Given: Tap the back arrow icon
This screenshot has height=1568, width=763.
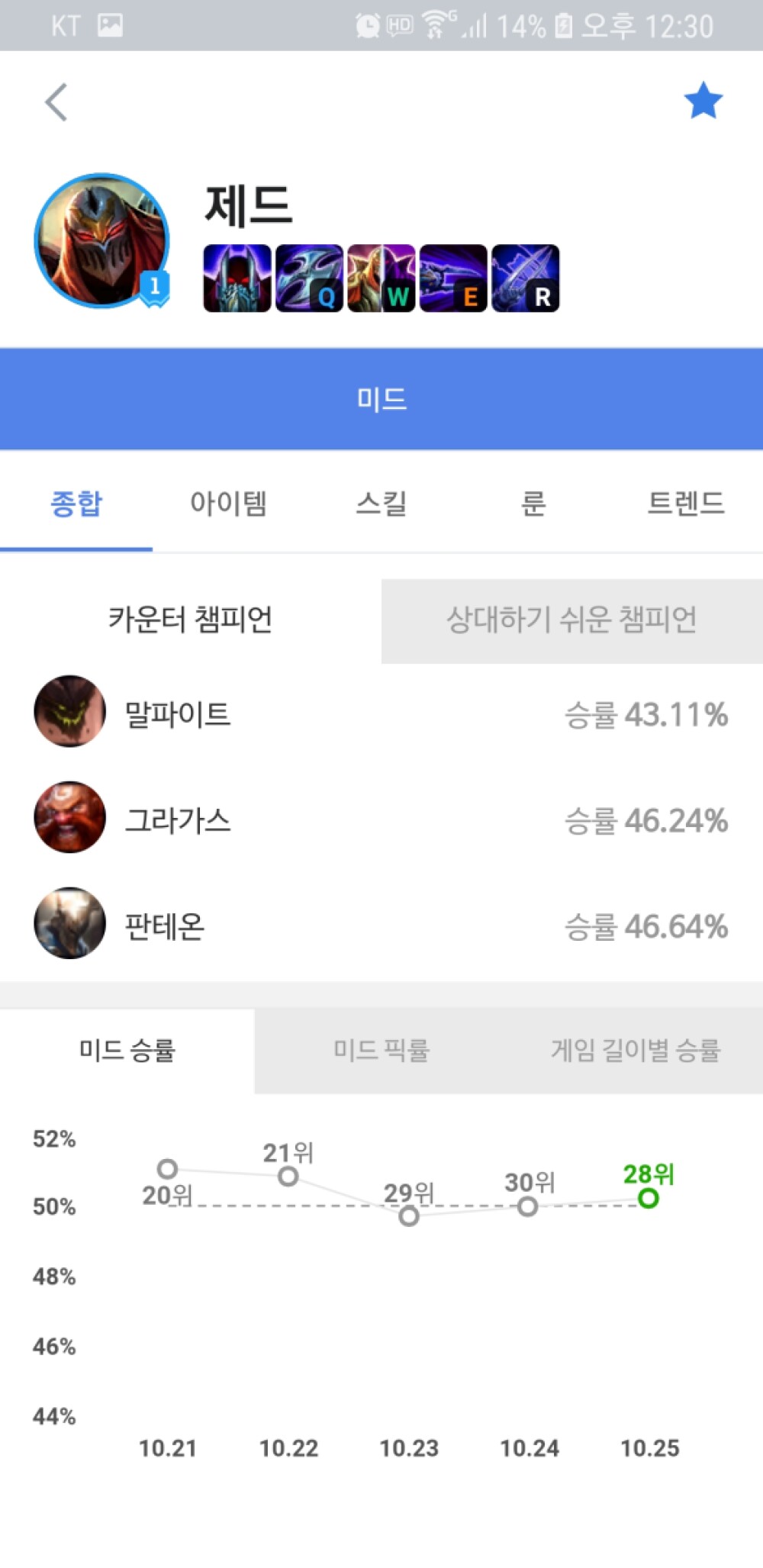Looking at the screenshot, I should click(x=56, y=102).
